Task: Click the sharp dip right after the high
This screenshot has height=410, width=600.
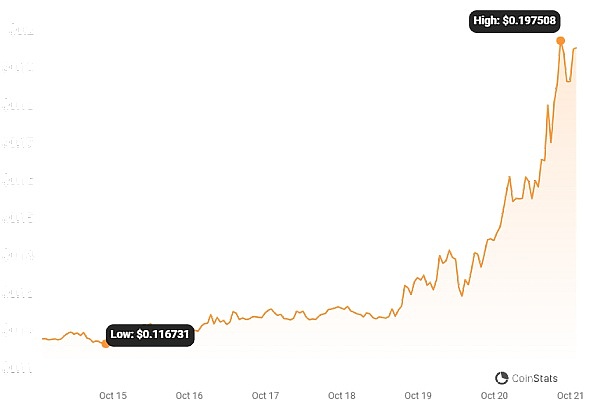Action: (x=568, y=81)
